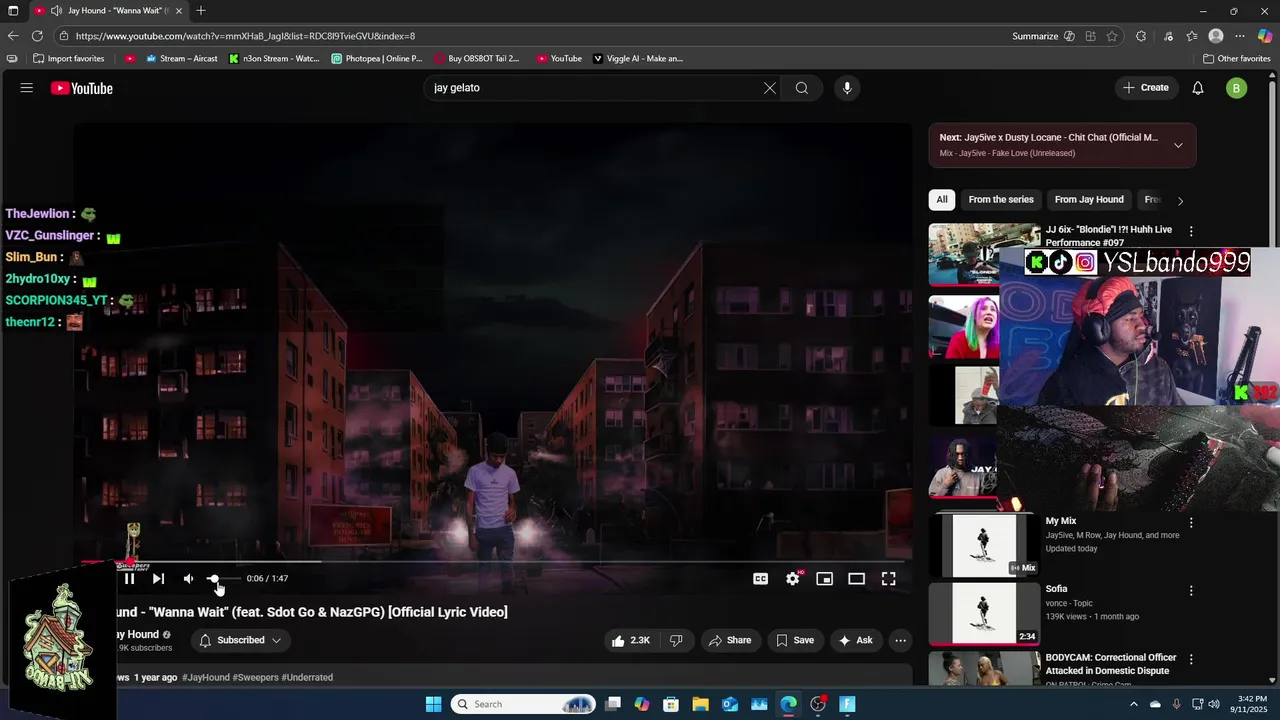Open Viggle AI bookmark

point(638,59)
